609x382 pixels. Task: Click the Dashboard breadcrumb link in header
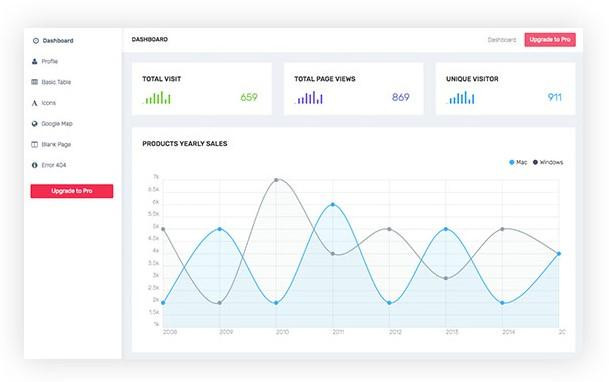tap(502, 40)
